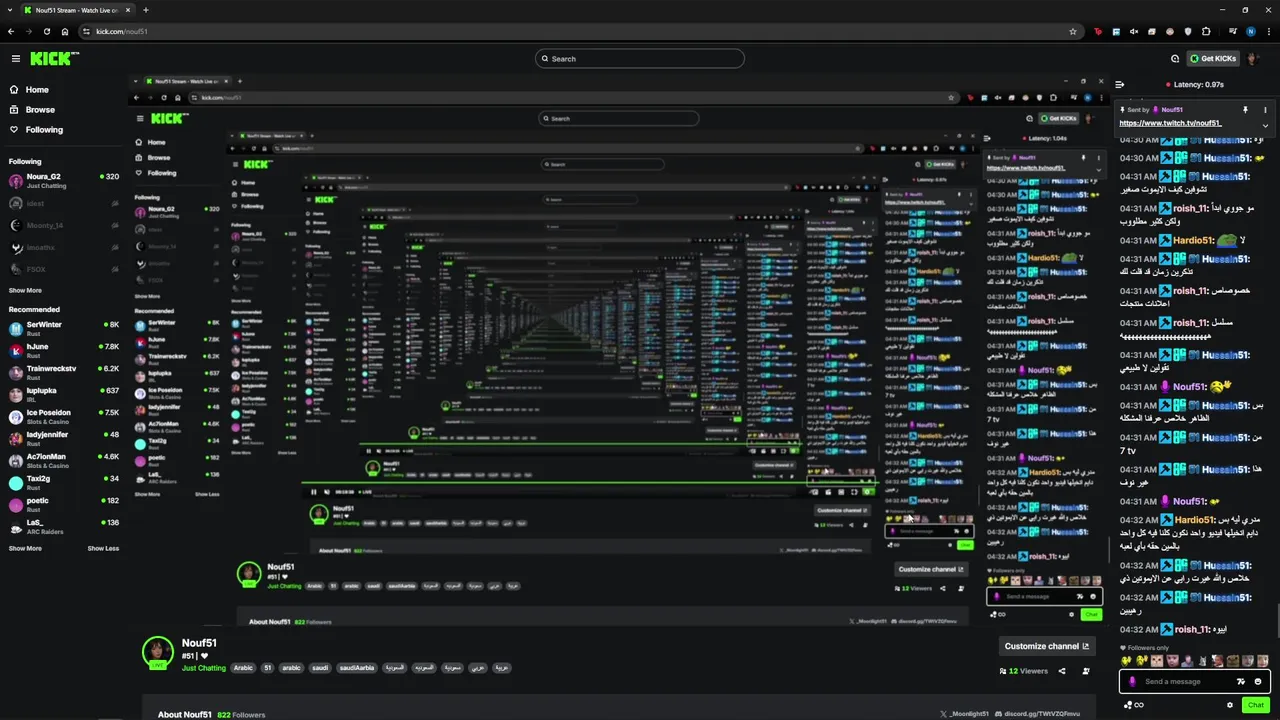Show More under the Following section
The image size is (1280, 720).
coord(25,291)
